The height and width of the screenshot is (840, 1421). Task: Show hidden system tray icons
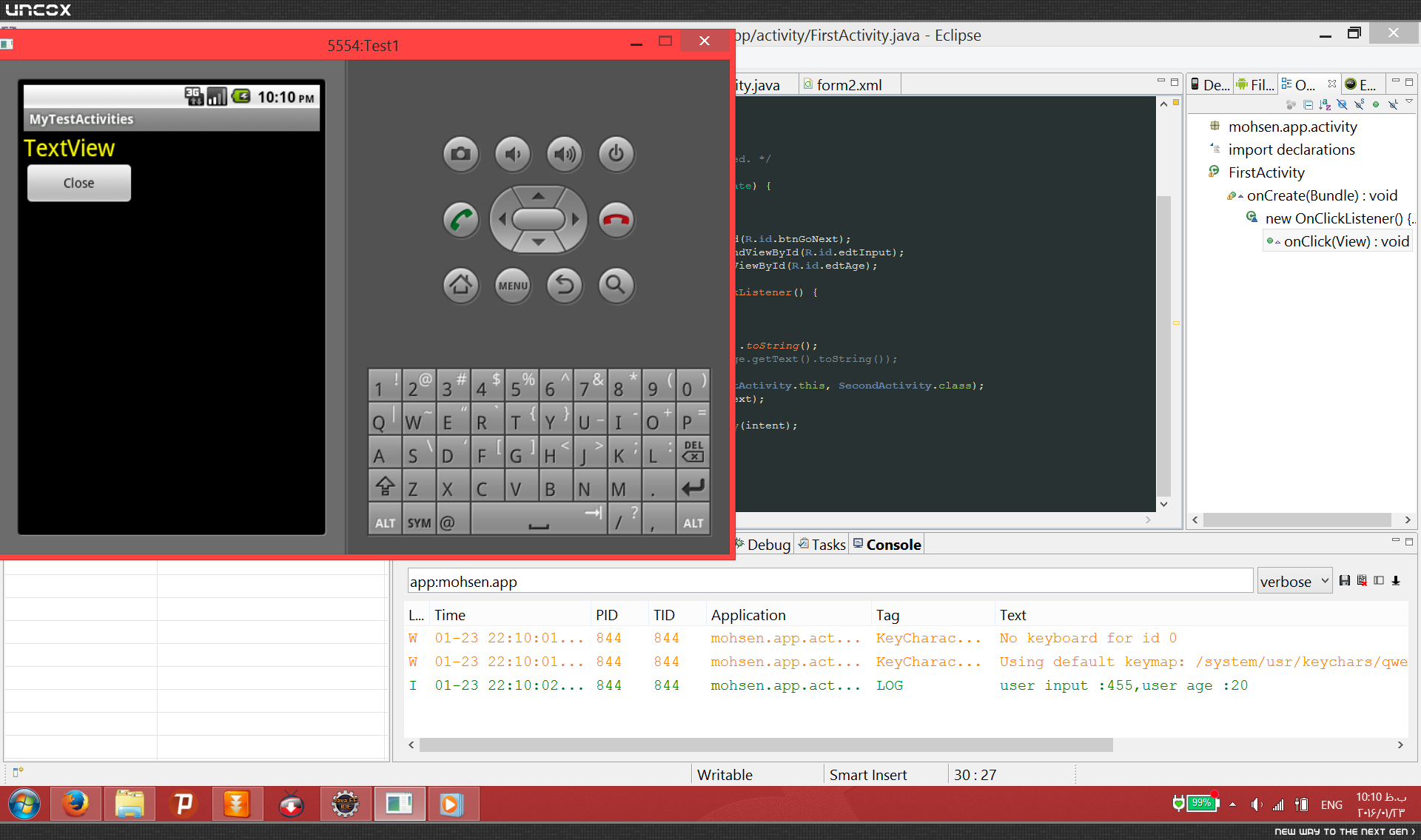[x=1232, y=804]
